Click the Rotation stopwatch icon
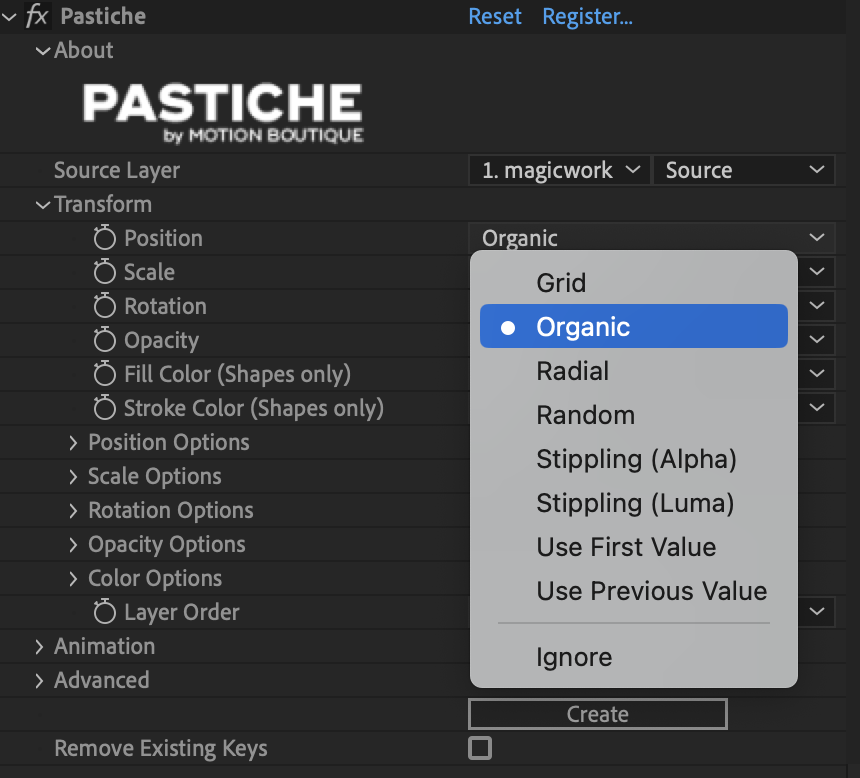The image size is (860, 778). 105,306
